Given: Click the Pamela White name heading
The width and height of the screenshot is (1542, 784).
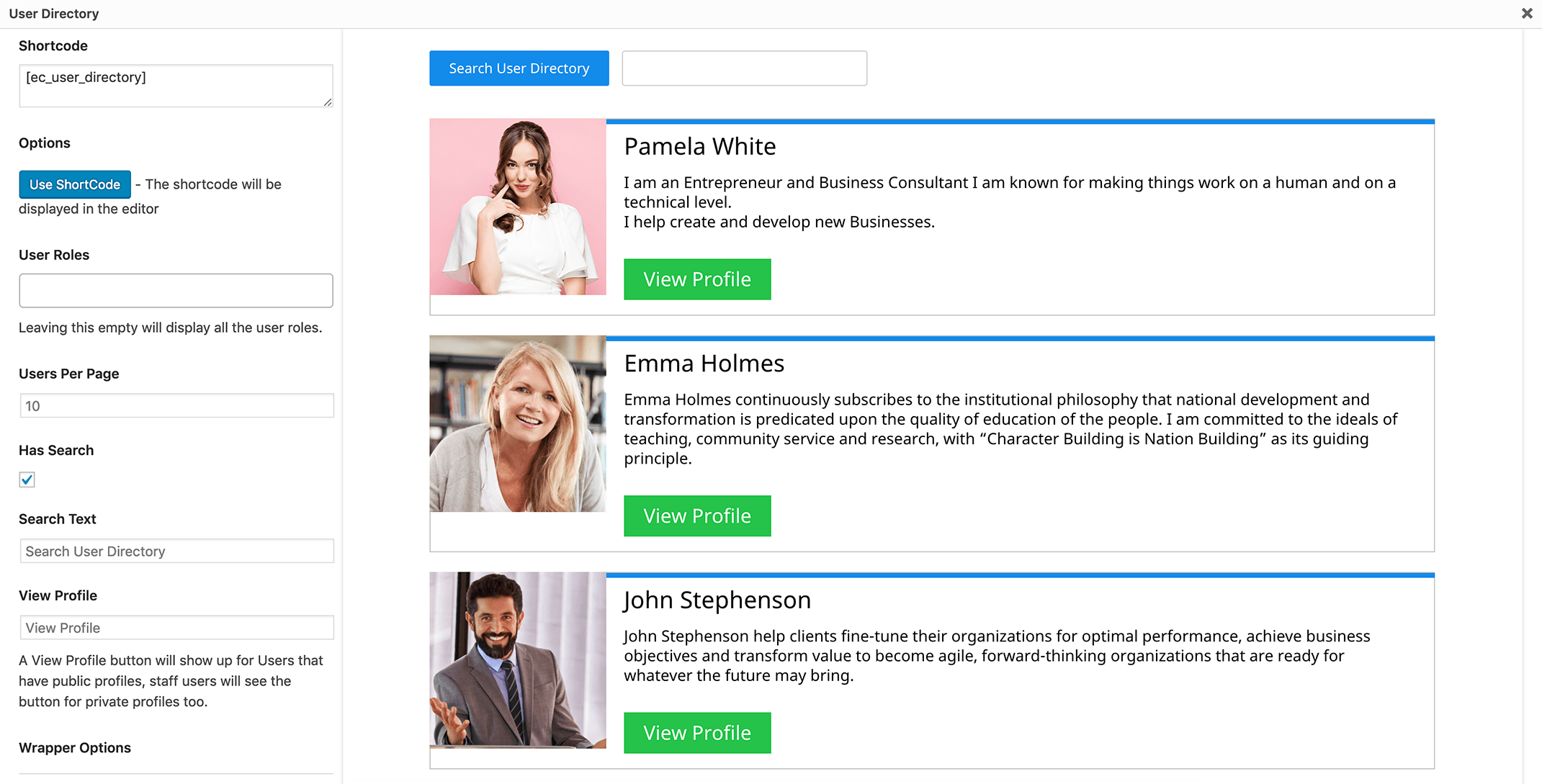Looking at the screenshot, I should 699,147.
